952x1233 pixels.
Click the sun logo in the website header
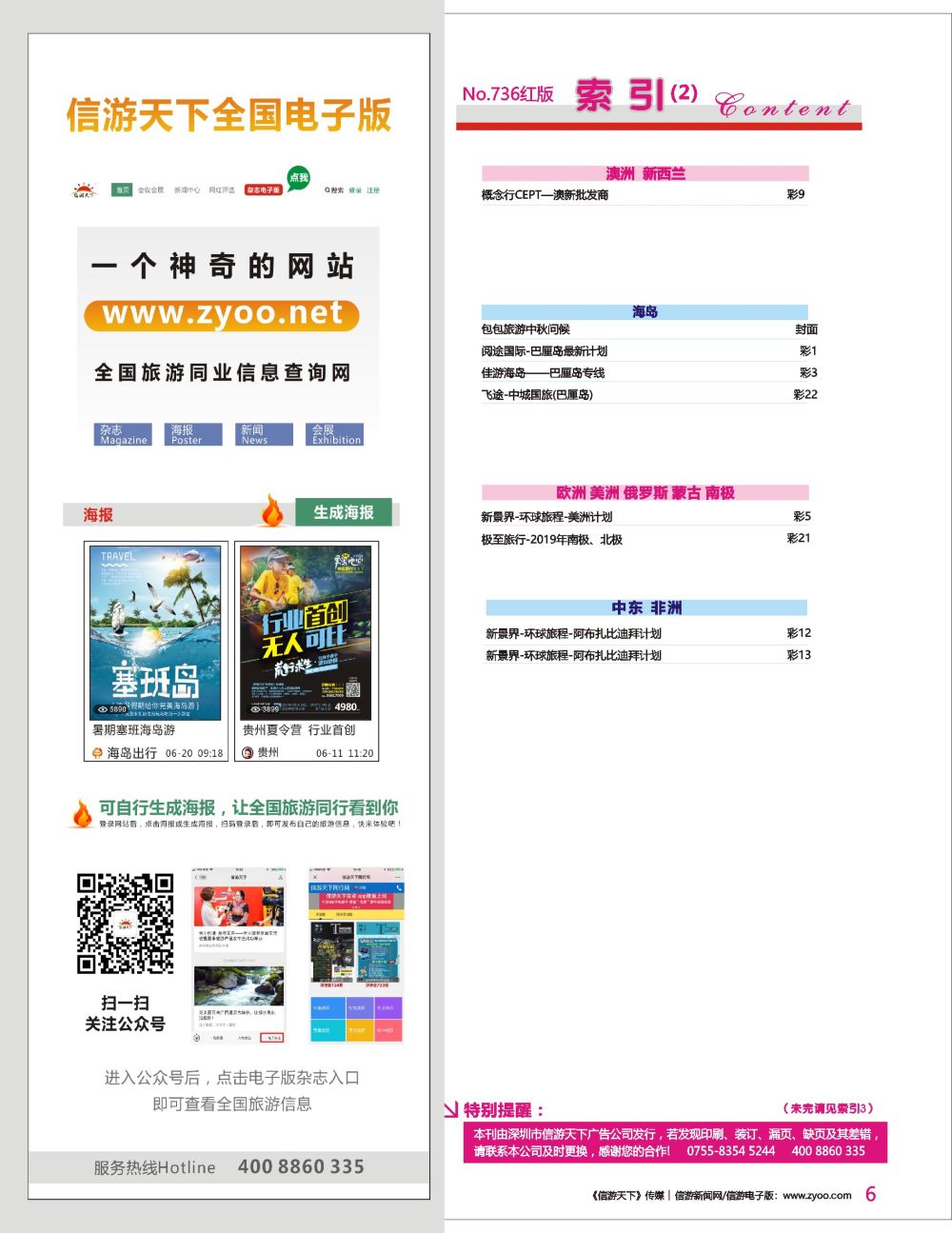coord(85,190)
